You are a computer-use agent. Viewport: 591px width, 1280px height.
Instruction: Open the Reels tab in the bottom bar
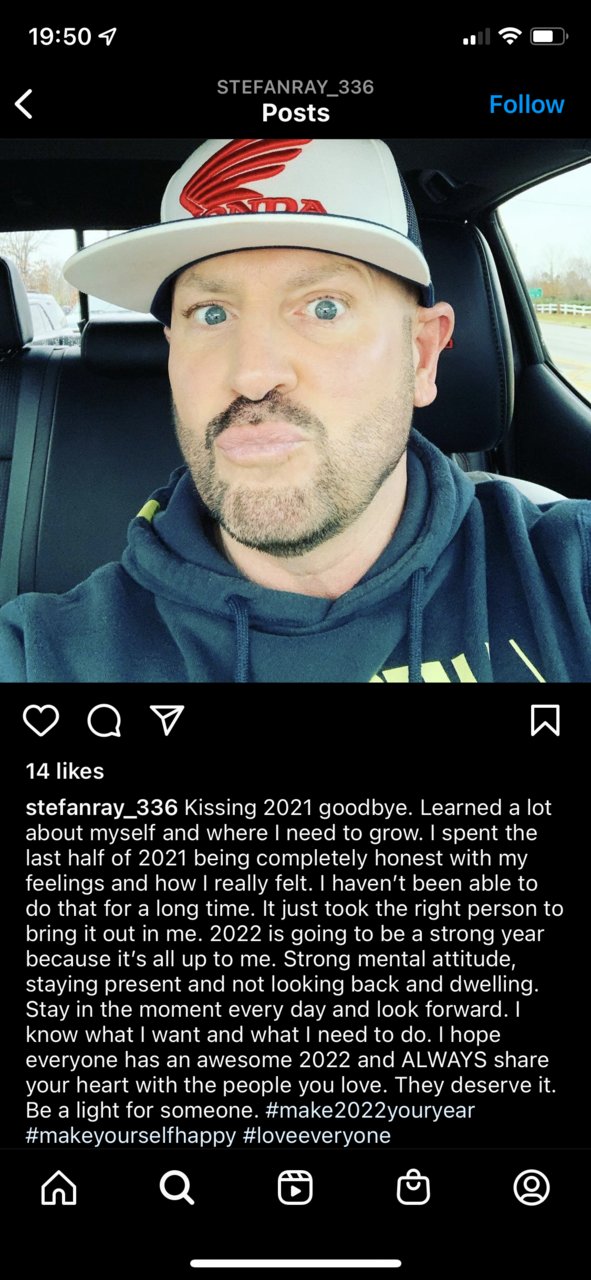(x=295, y=1187)
